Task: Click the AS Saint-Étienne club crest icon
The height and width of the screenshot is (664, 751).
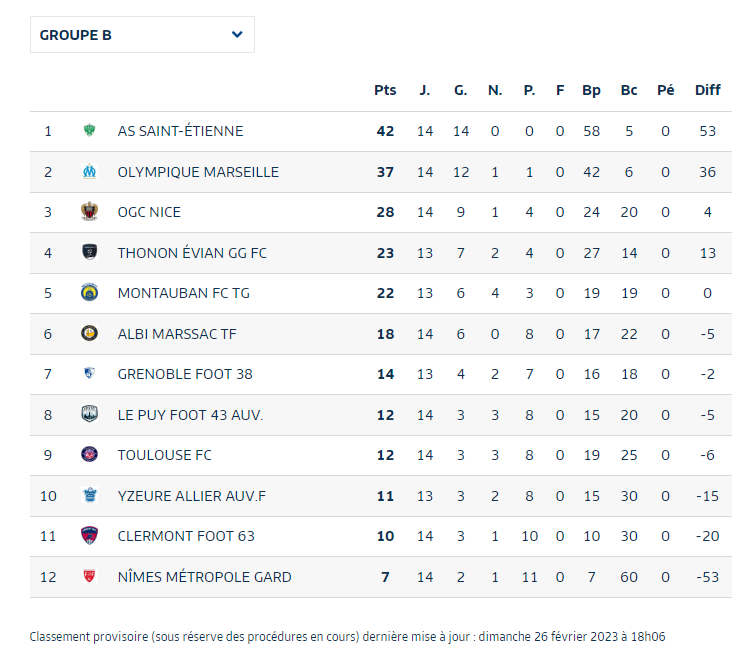Action: [89, 131]
